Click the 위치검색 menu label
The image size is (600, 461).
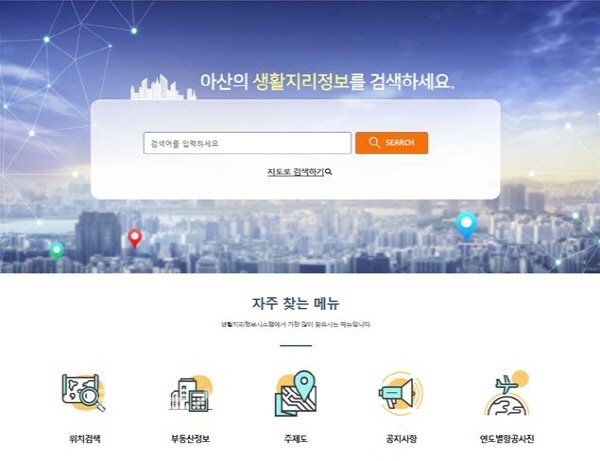click(85, 438)
